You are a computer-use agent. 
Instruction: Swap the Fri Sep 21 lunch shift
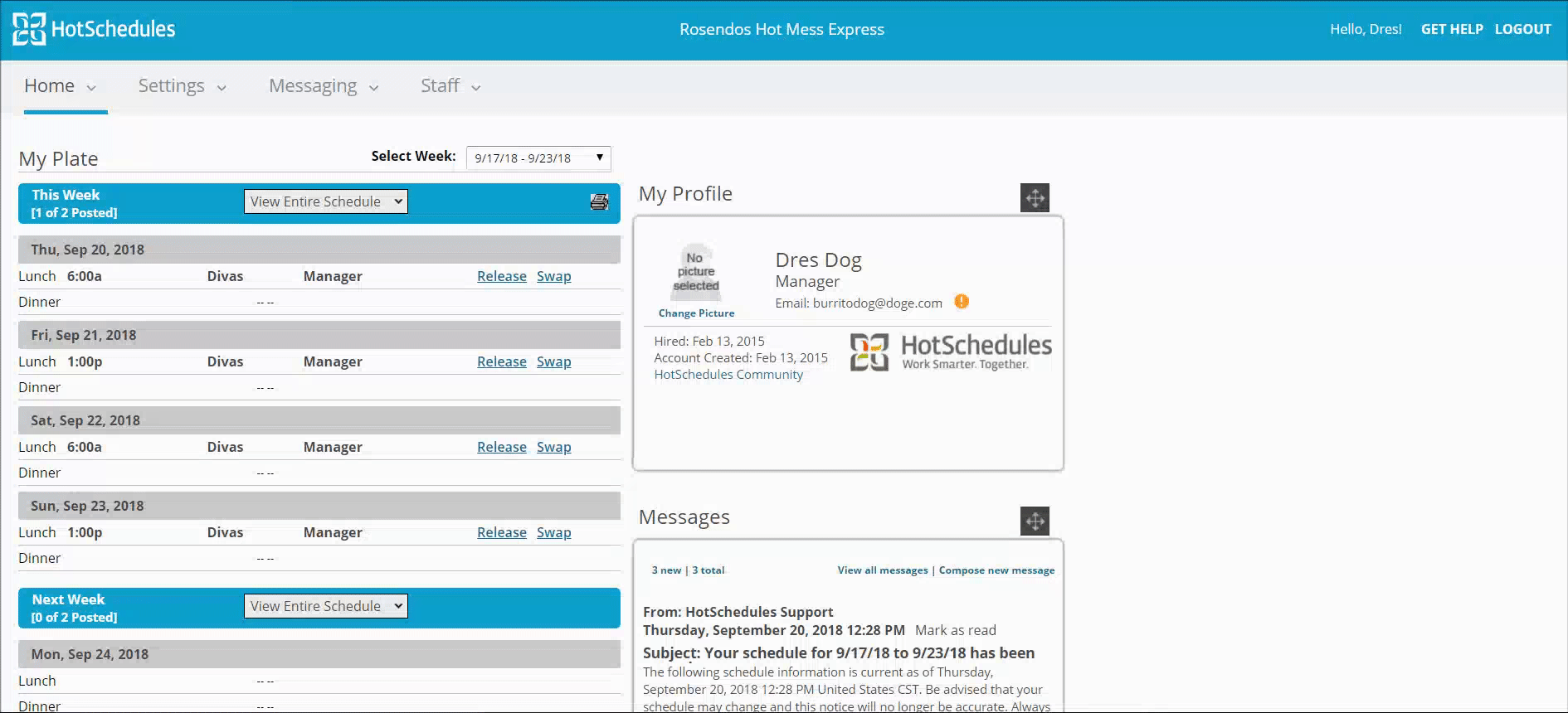(554, 361)
